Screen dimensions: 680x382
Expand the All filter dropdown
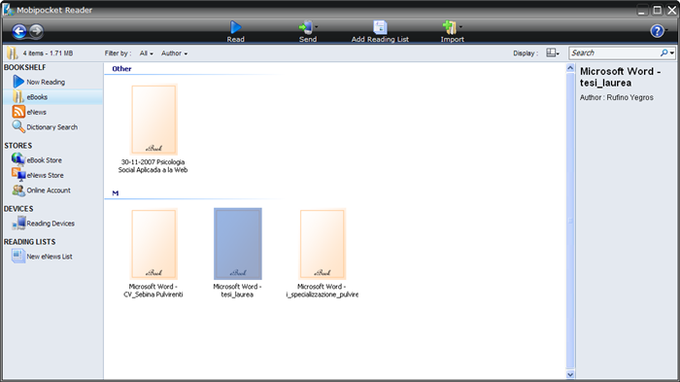tap(146, 53)
